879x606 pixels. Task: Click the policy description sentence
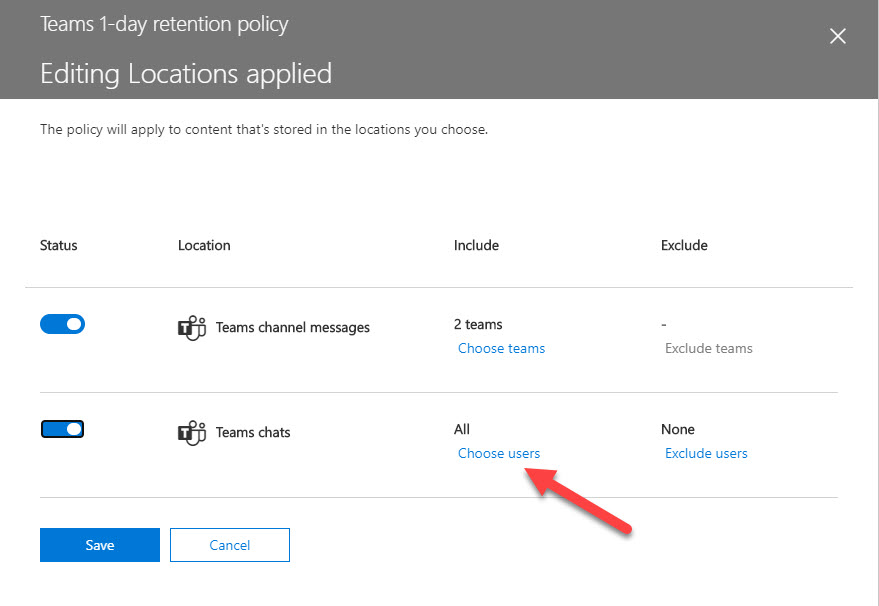pyautogui.click(x=264, y=129)
